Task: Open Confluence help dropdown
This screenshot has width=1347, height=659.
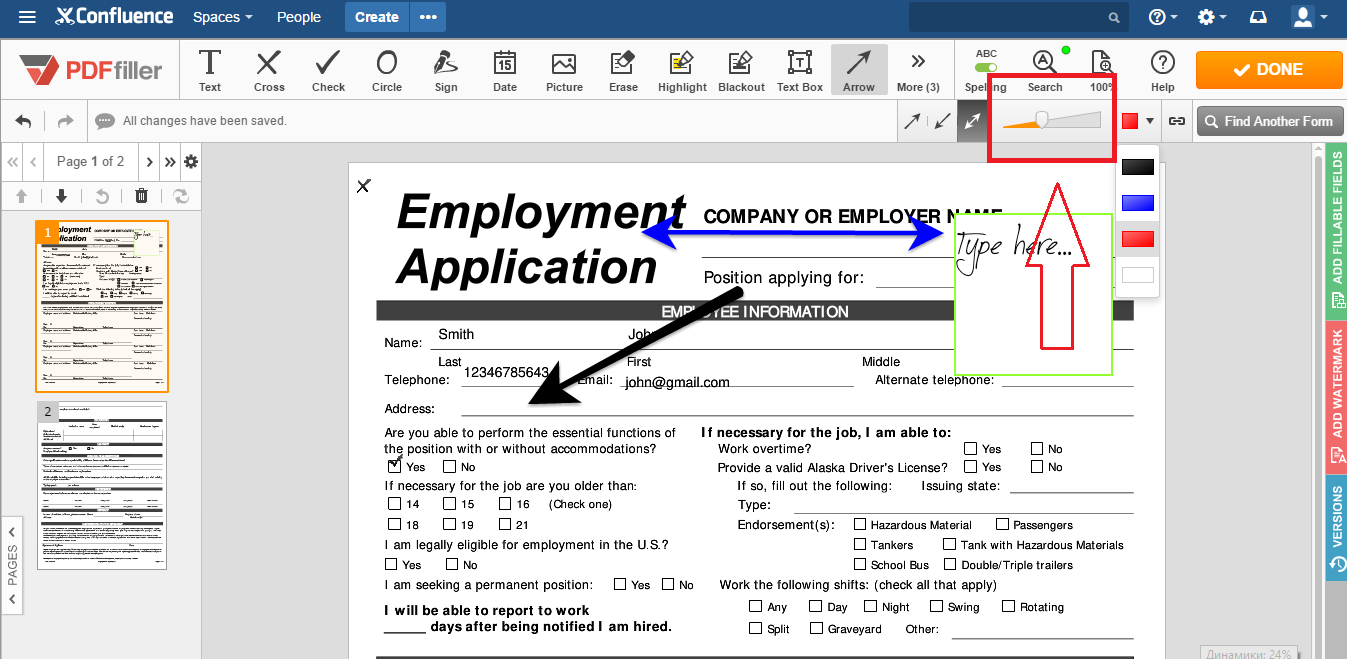Action: pos(1163,17)
